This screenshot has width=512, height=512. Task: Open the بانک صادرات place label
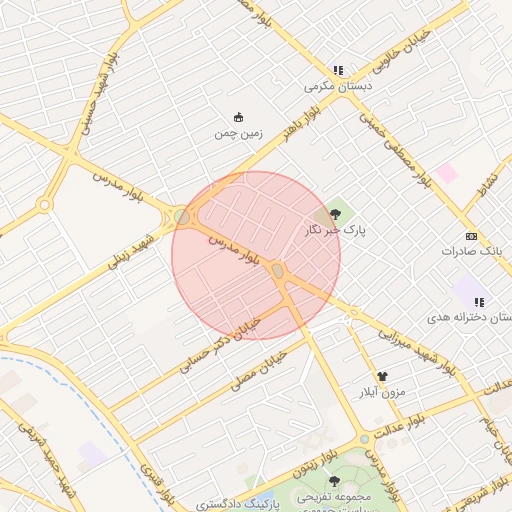tap(472, 251)
